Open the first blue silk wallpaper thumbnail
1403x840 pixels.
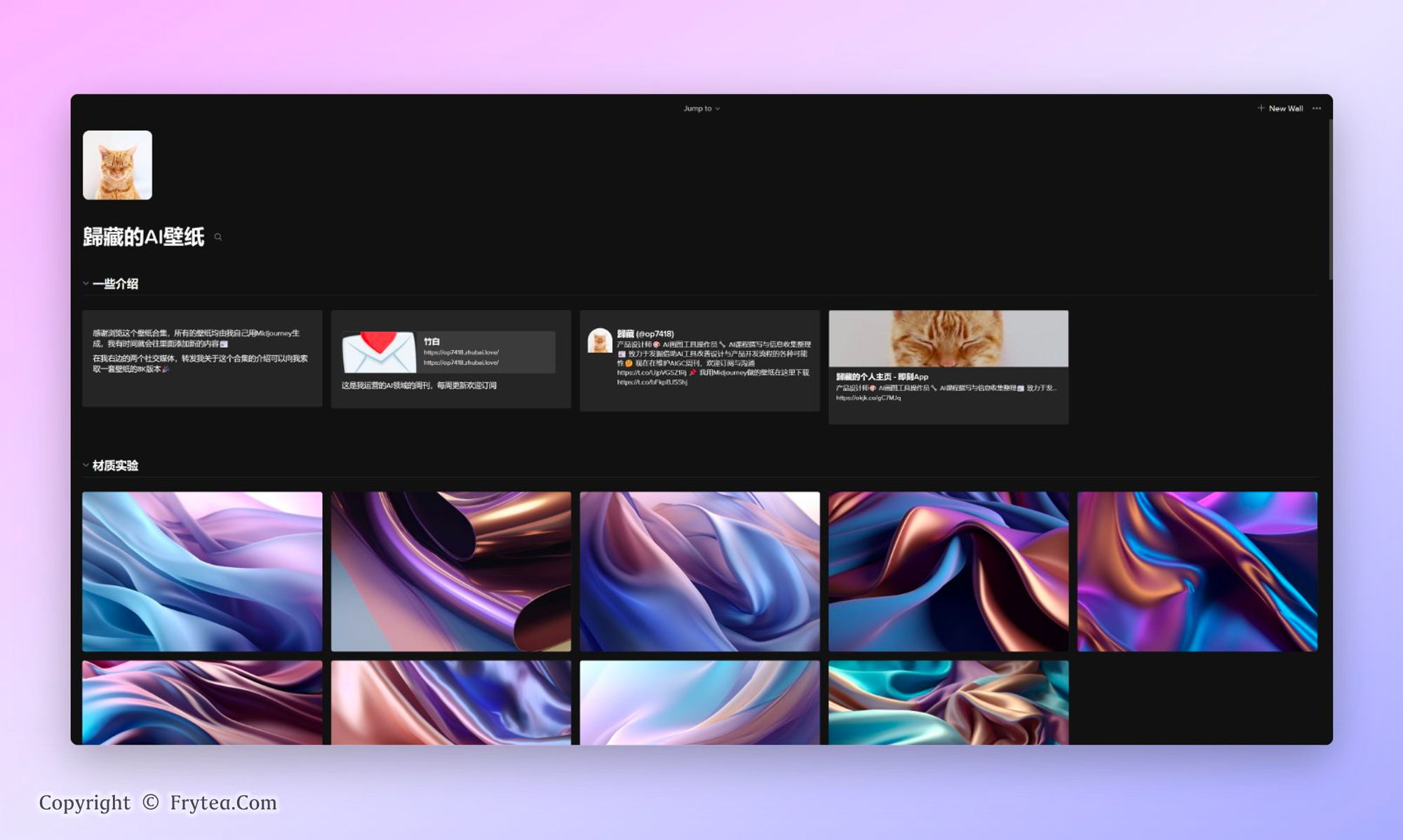(x=202, y=571)
